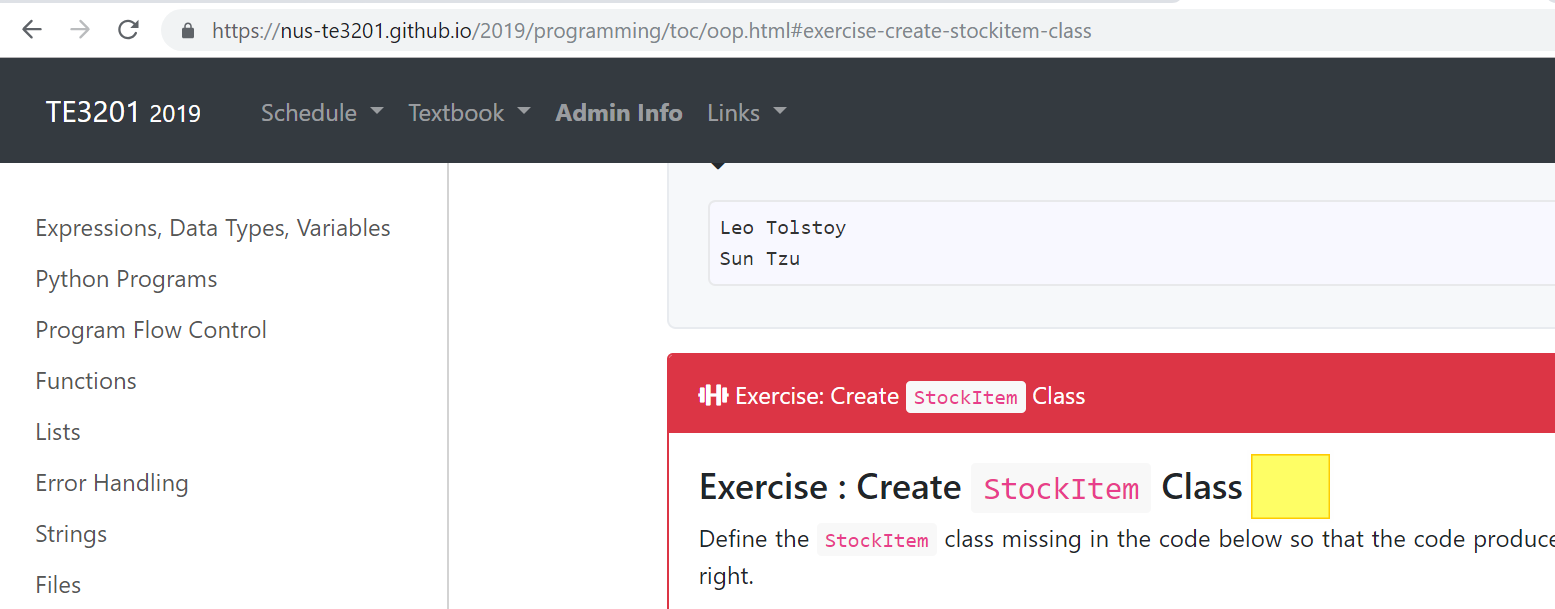Open the Lists chapter
This screenshot has height=609, width=1555.
click(x=58, y=432)
